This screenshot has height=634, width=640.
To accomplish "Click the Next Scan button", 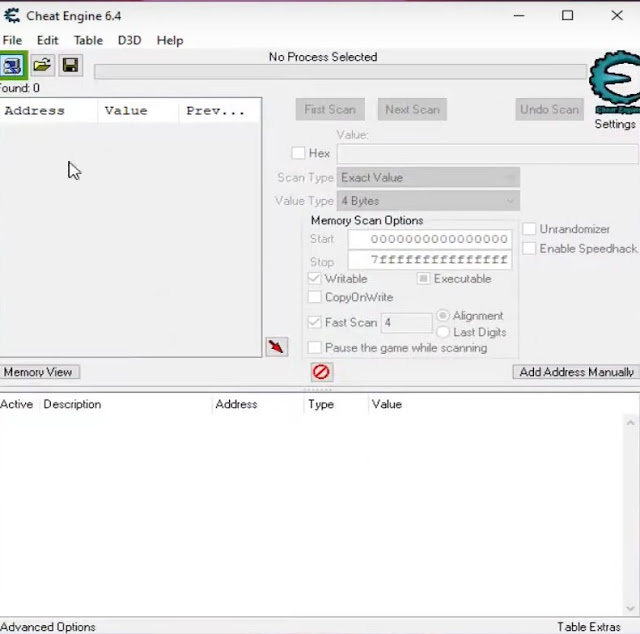I will (x=412, y=109).
